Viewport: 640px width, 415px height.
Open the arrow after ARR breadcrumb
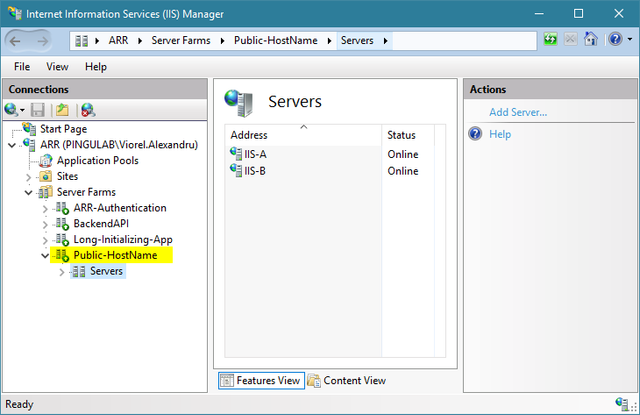[x=140, y=41]
